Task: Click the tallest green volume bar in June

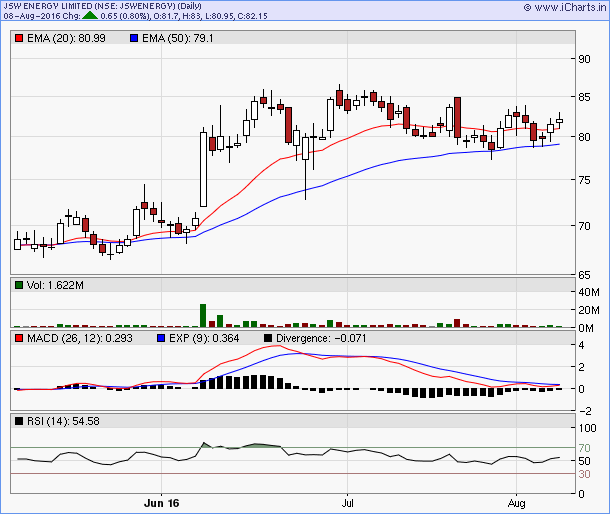Action: tap(203, 316)
